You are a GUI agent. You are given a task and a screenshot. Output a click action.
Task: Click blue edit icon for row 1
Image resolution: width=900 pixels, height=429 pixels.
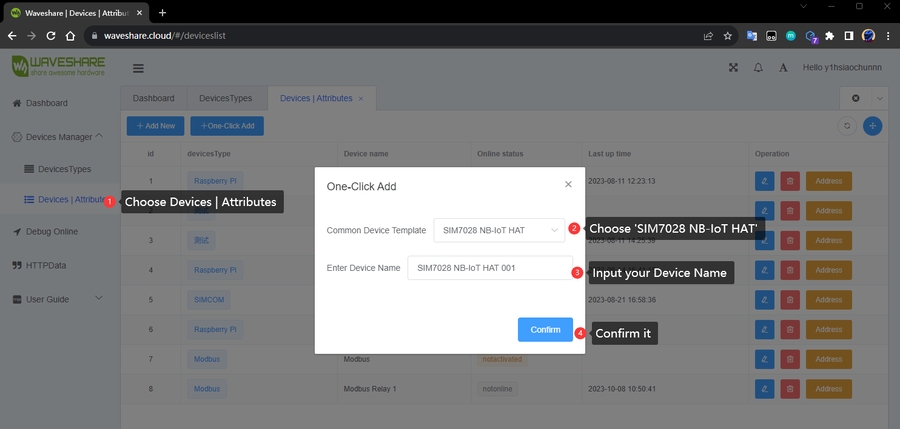point(765,181)
